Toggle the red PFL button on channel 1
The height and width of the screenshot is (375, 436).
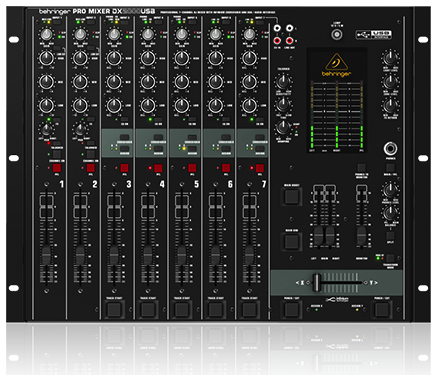click(57, 168)
